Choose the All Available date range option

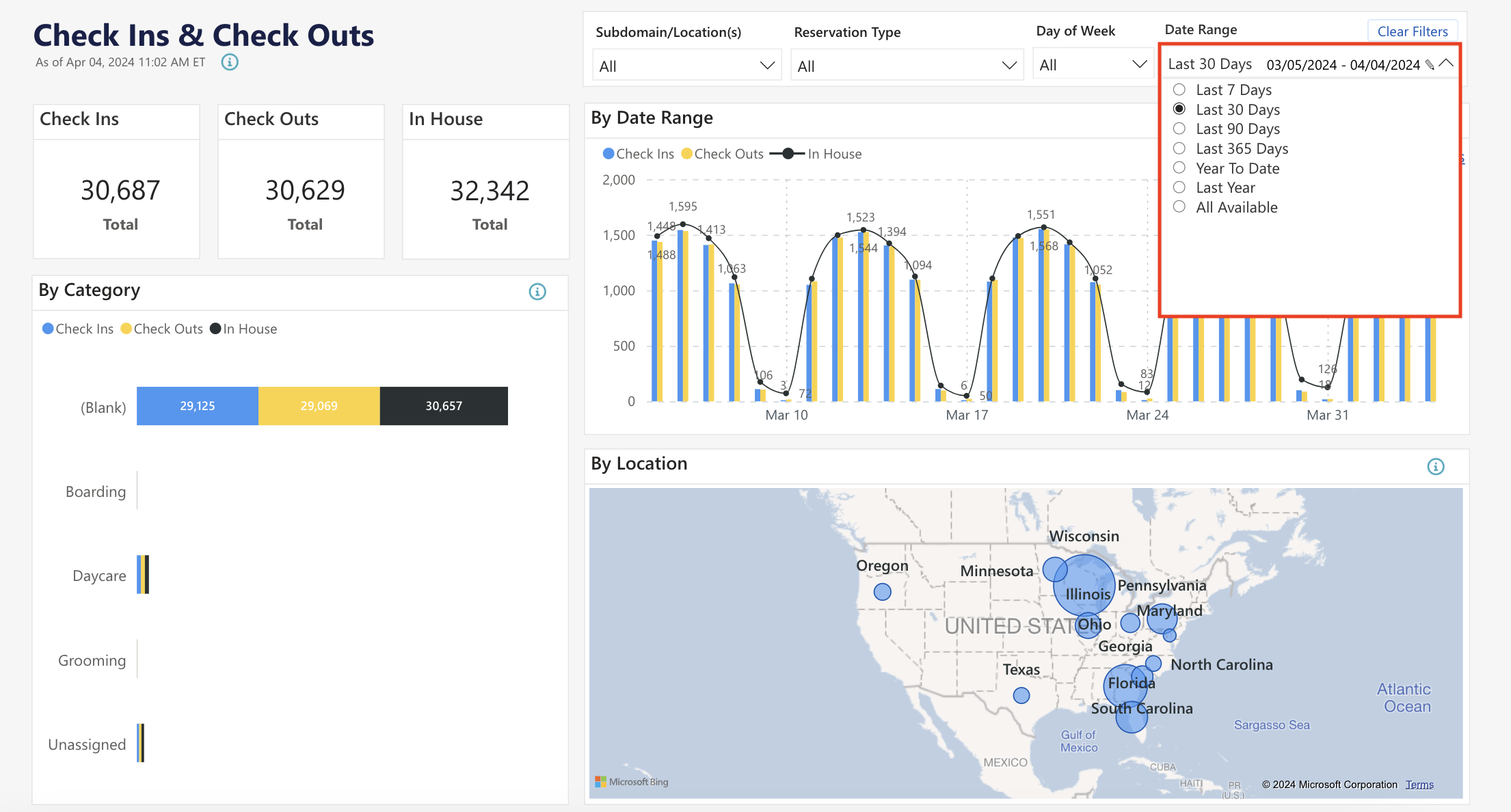click(1179, 206)
